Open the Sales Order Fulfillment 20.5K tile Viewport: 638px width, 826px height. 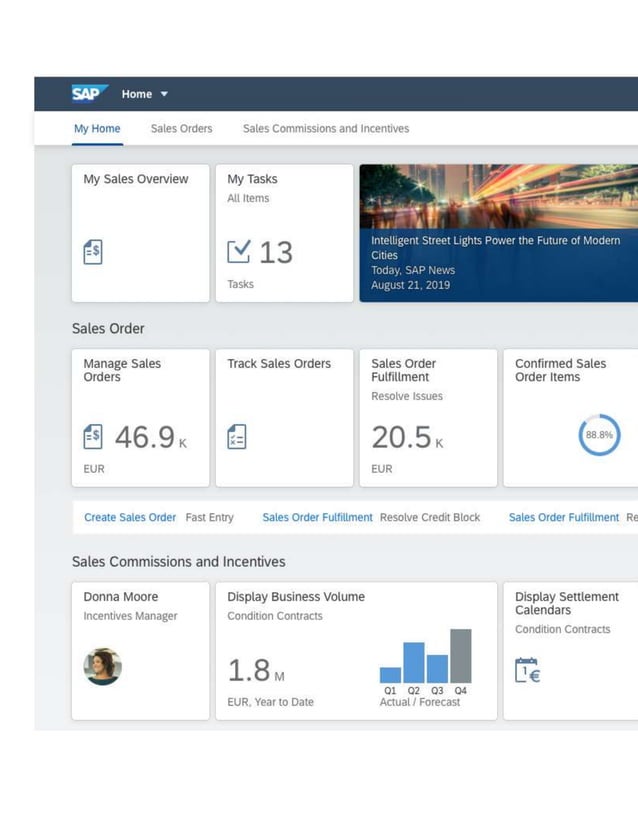pyautogui.click(x=428, y=417)
